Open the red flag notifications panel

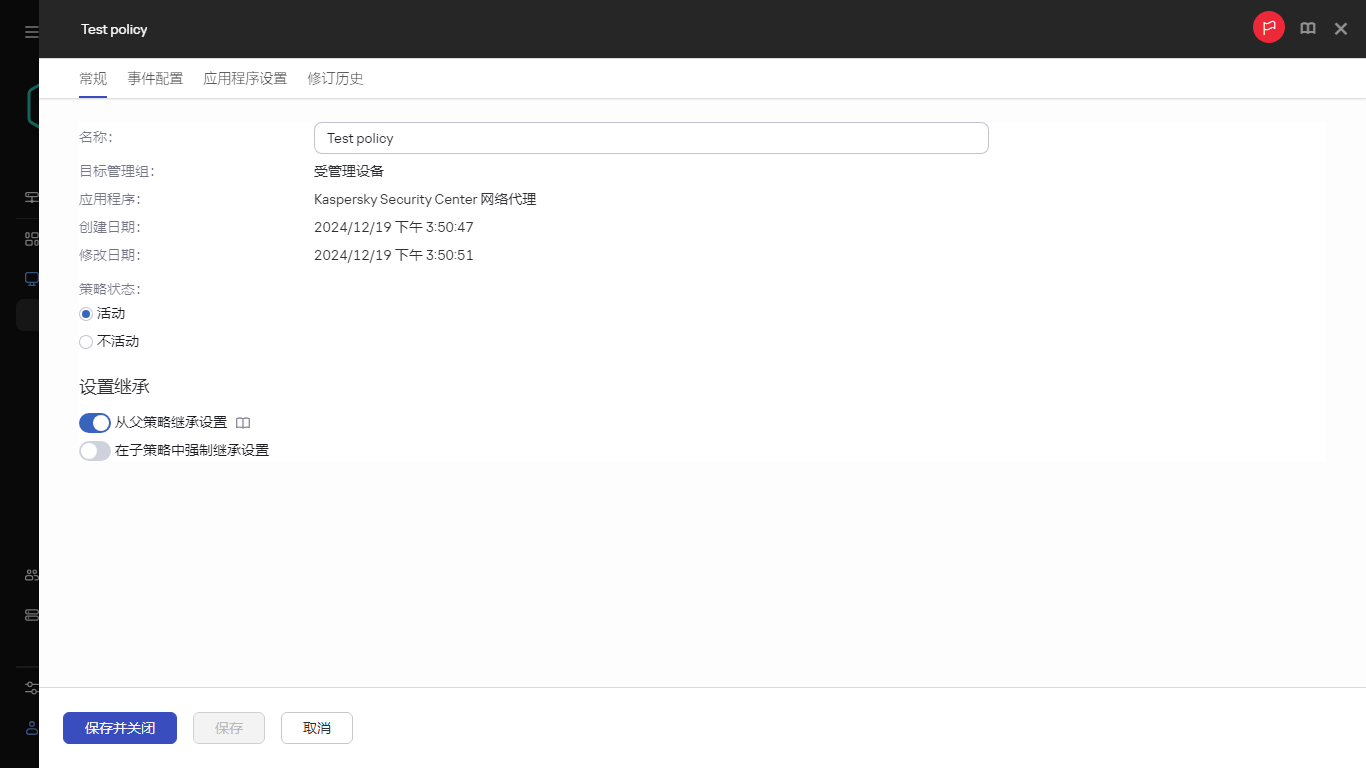point(1268,27)
